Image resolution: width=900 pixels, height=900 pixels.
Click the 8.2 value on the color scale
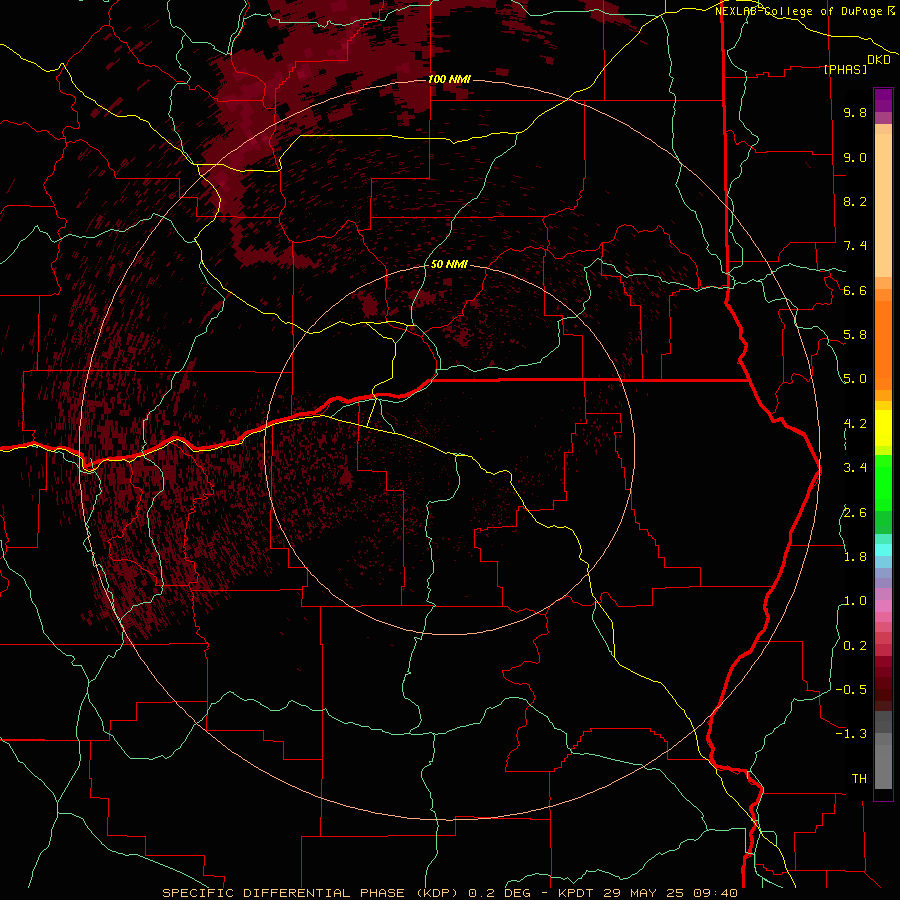[x=855, y=201]
